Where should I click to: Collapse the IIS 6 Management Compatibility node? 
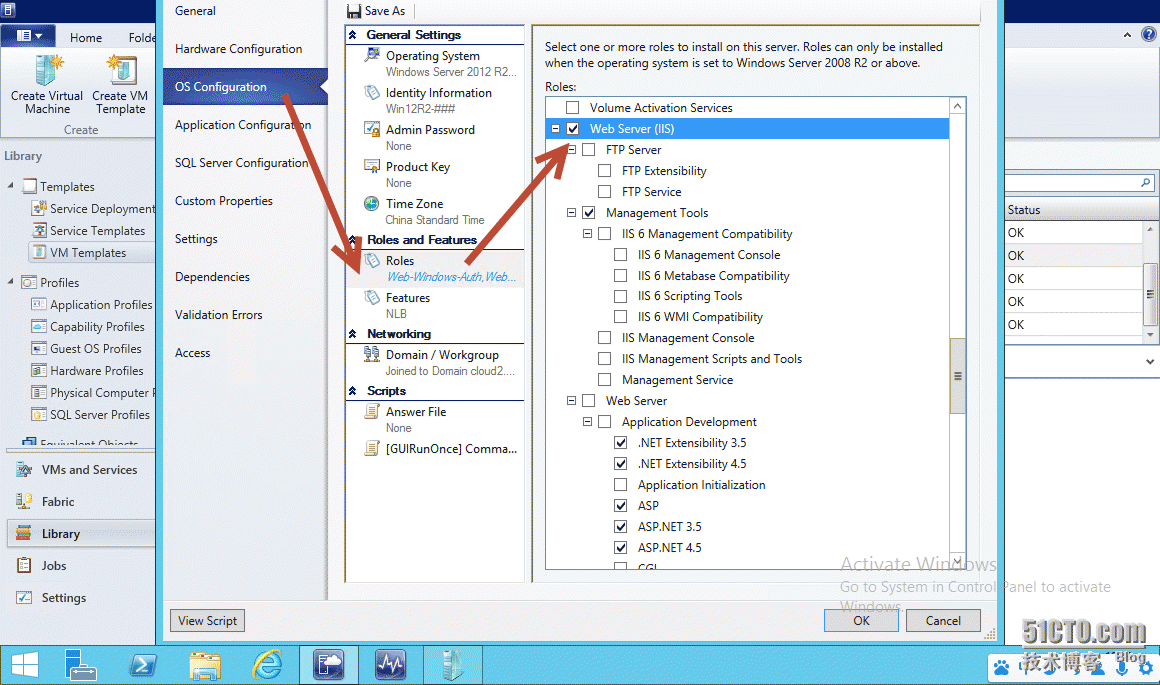(587, 234)
